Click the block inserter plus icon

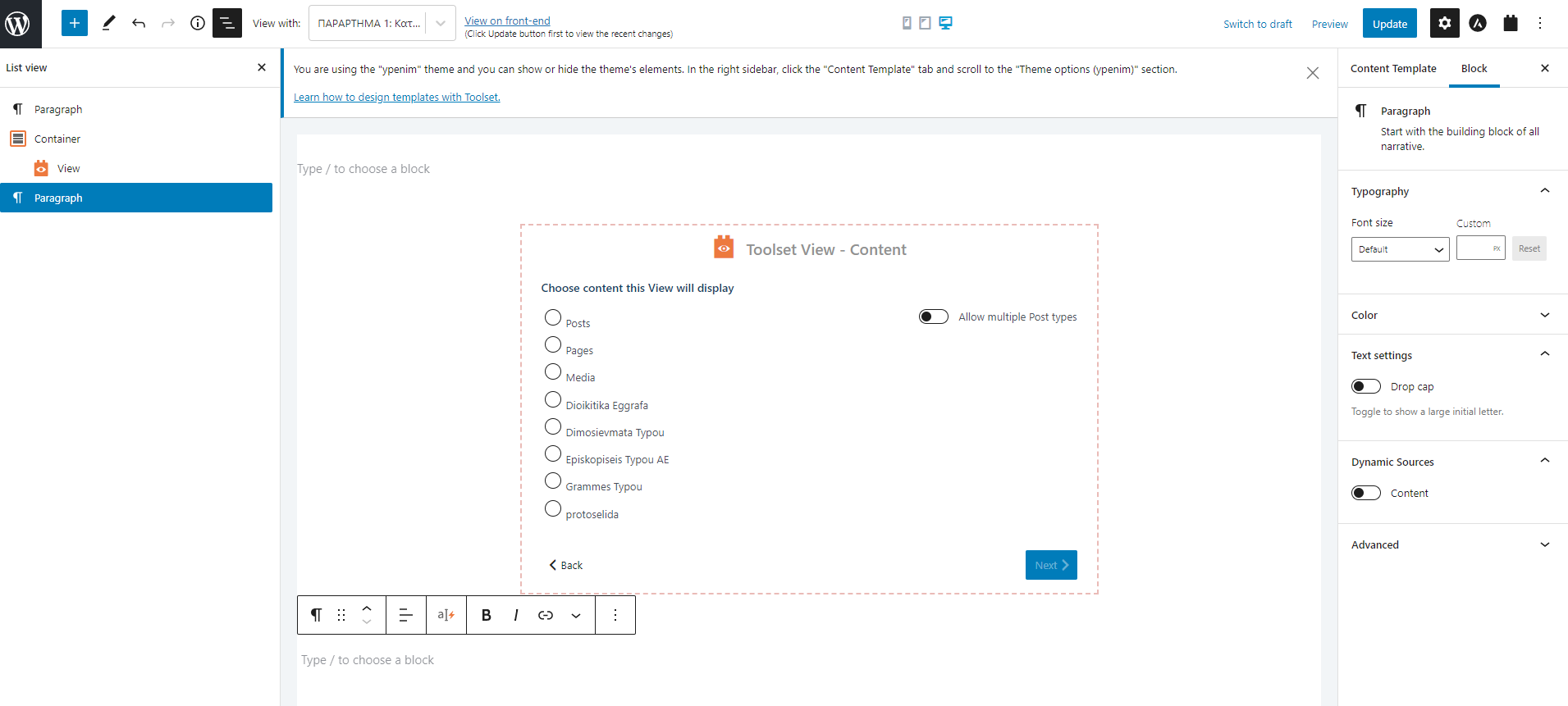coord(75,23)
